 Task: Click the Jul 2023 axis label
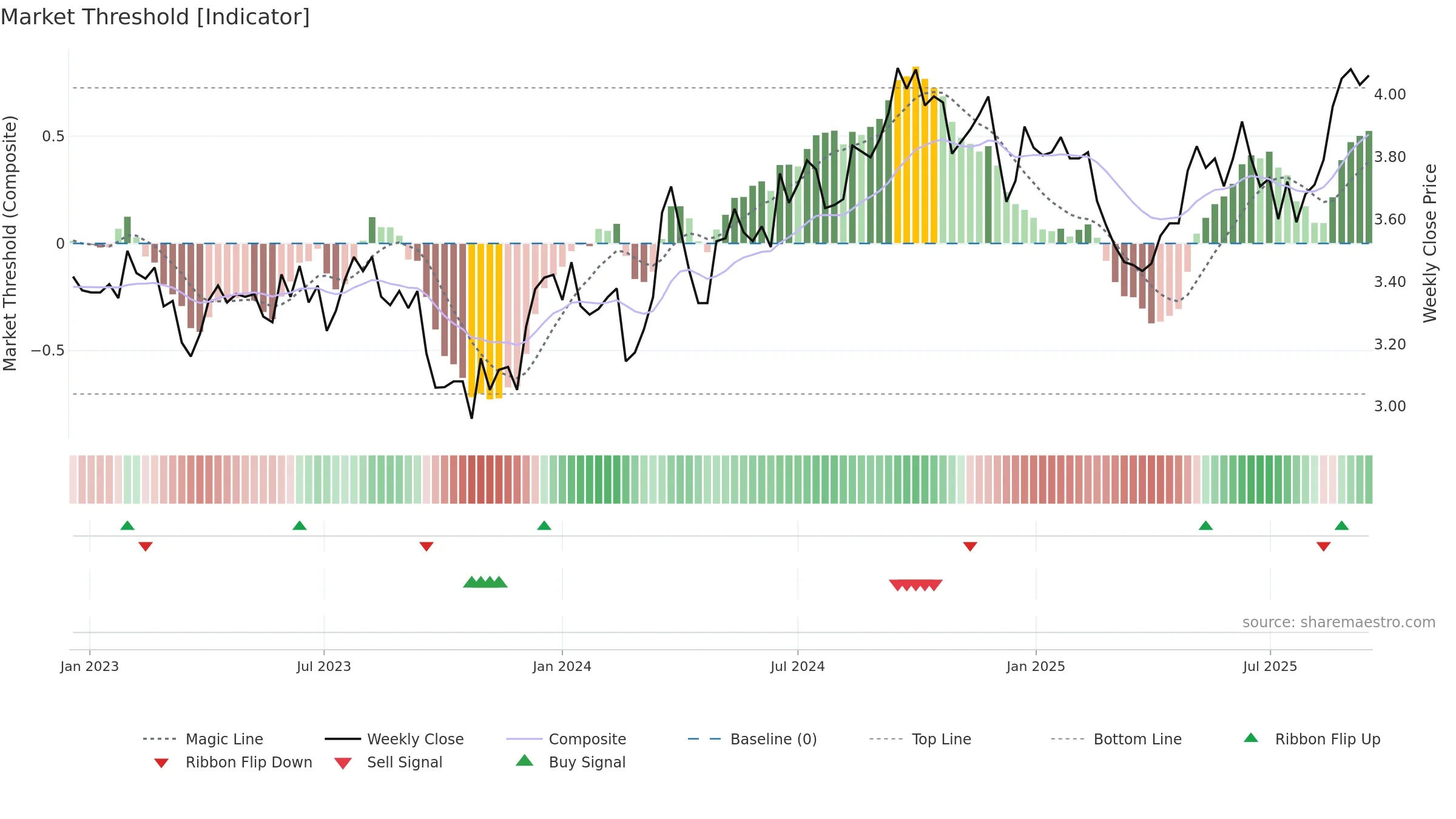coord(324,667)
